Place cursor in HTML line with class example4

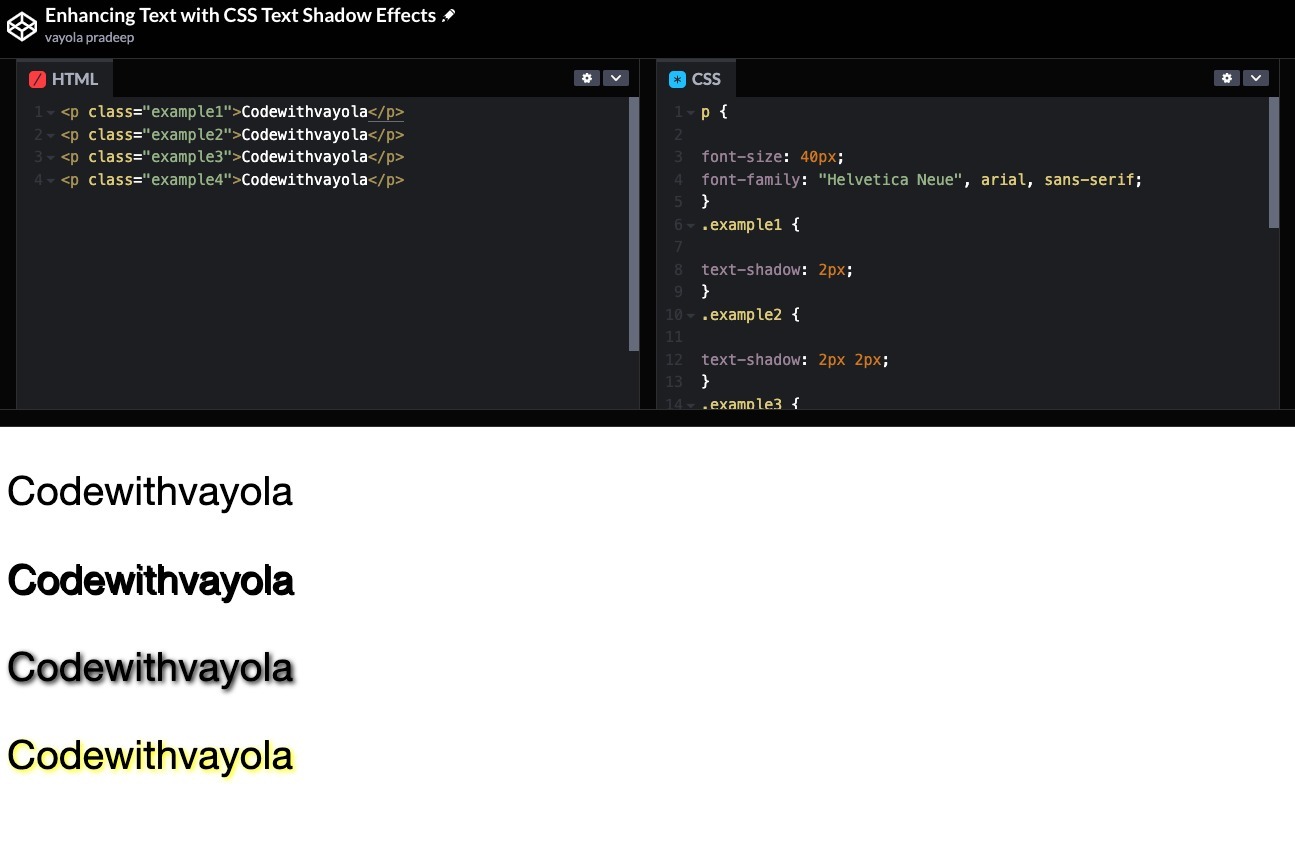232,180
